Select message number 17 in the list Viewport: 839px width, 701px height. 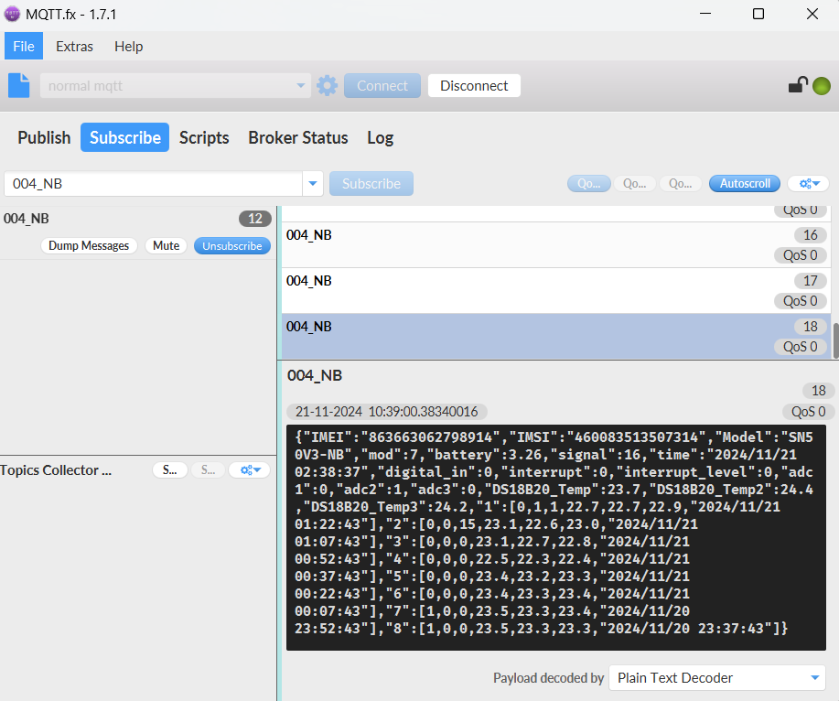[556, 291]
